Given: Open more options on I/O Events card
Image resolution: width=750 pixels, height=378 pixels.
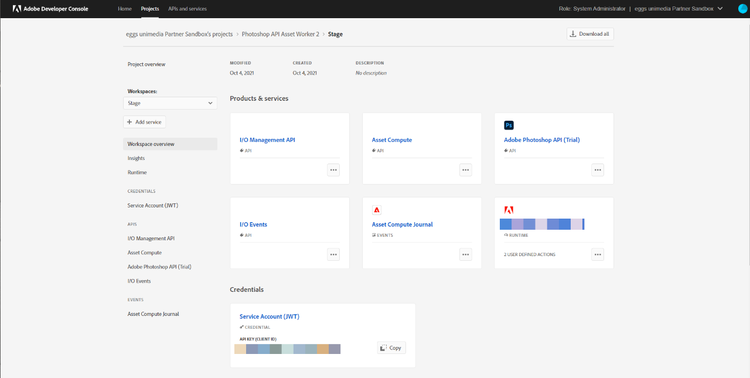Looking at the screenshot, I should (x=333, y=255).
